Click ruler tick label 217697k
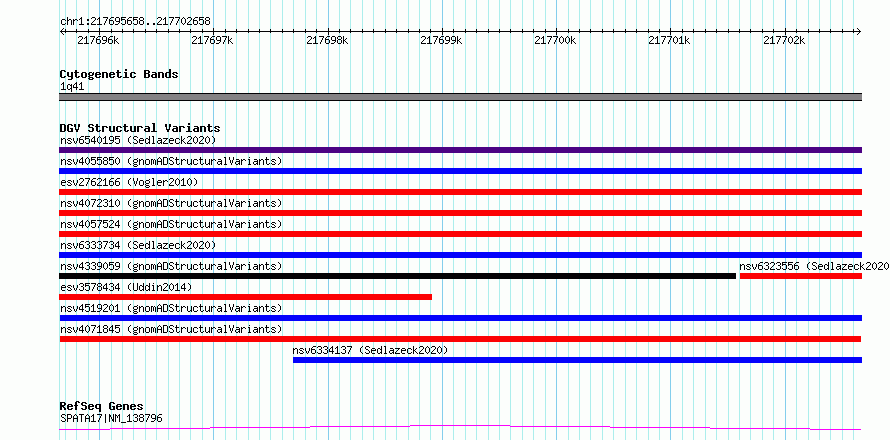This screenshot has height=440, width=890. point(212,40)
